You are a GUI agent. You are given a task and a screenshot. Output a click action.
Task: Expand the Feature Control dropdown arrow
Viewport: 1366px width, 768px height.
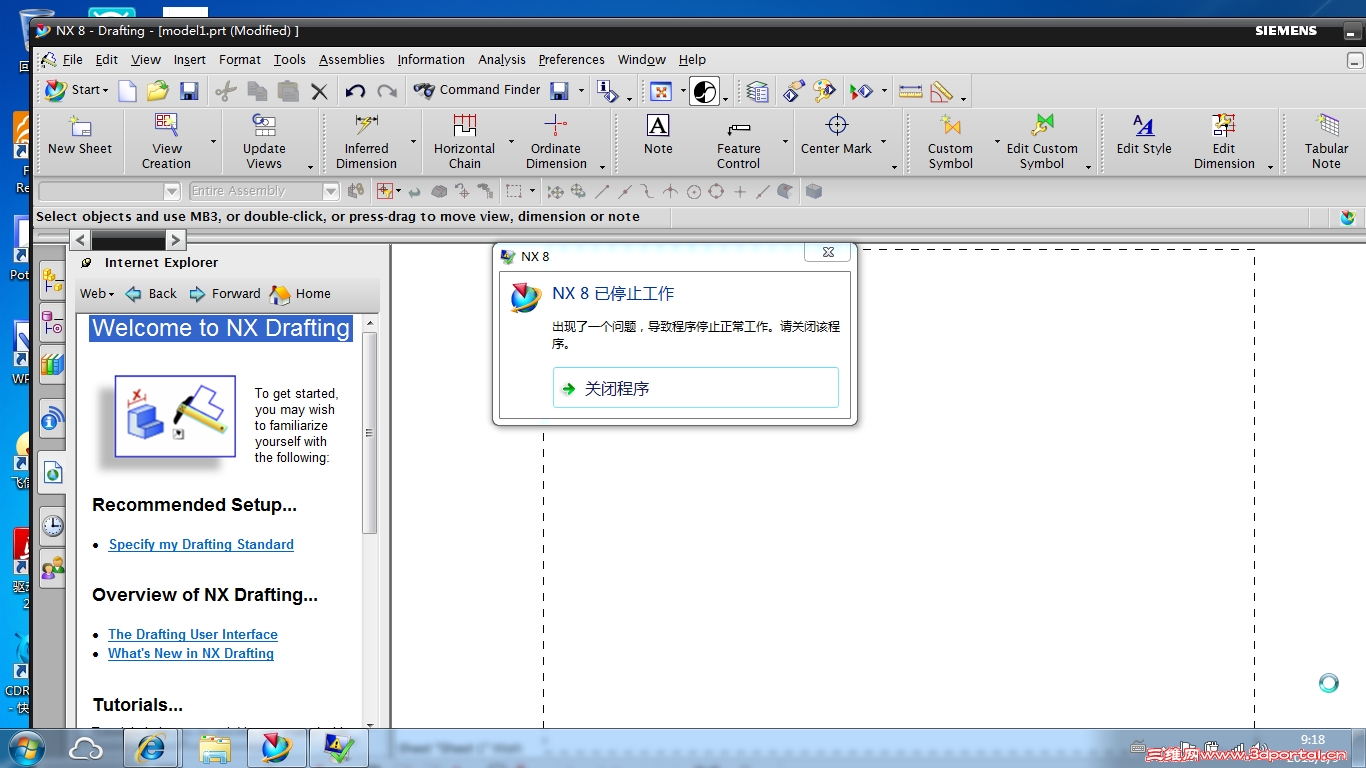point(785,141)
